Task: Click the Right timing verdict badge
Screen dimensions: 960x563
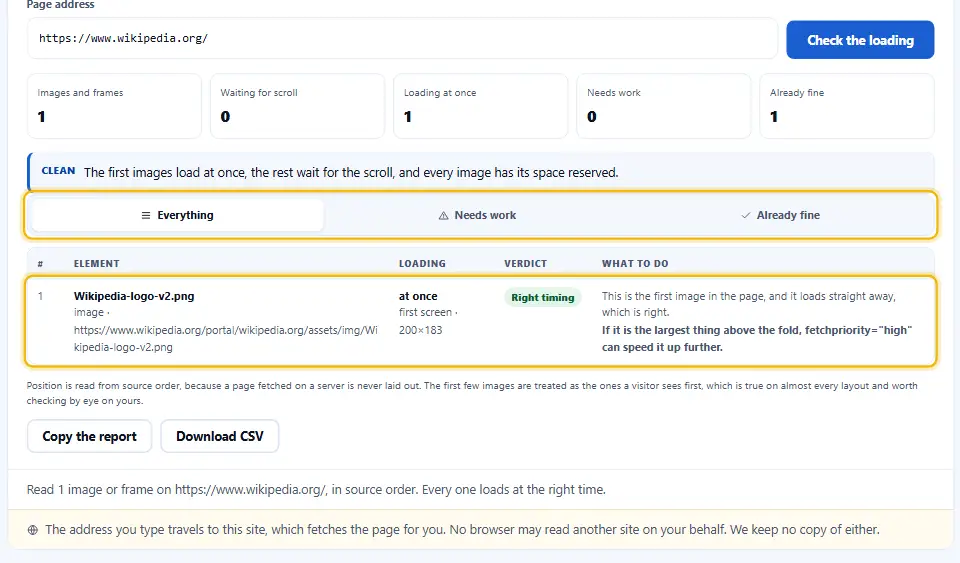Action: pos(542,297)
